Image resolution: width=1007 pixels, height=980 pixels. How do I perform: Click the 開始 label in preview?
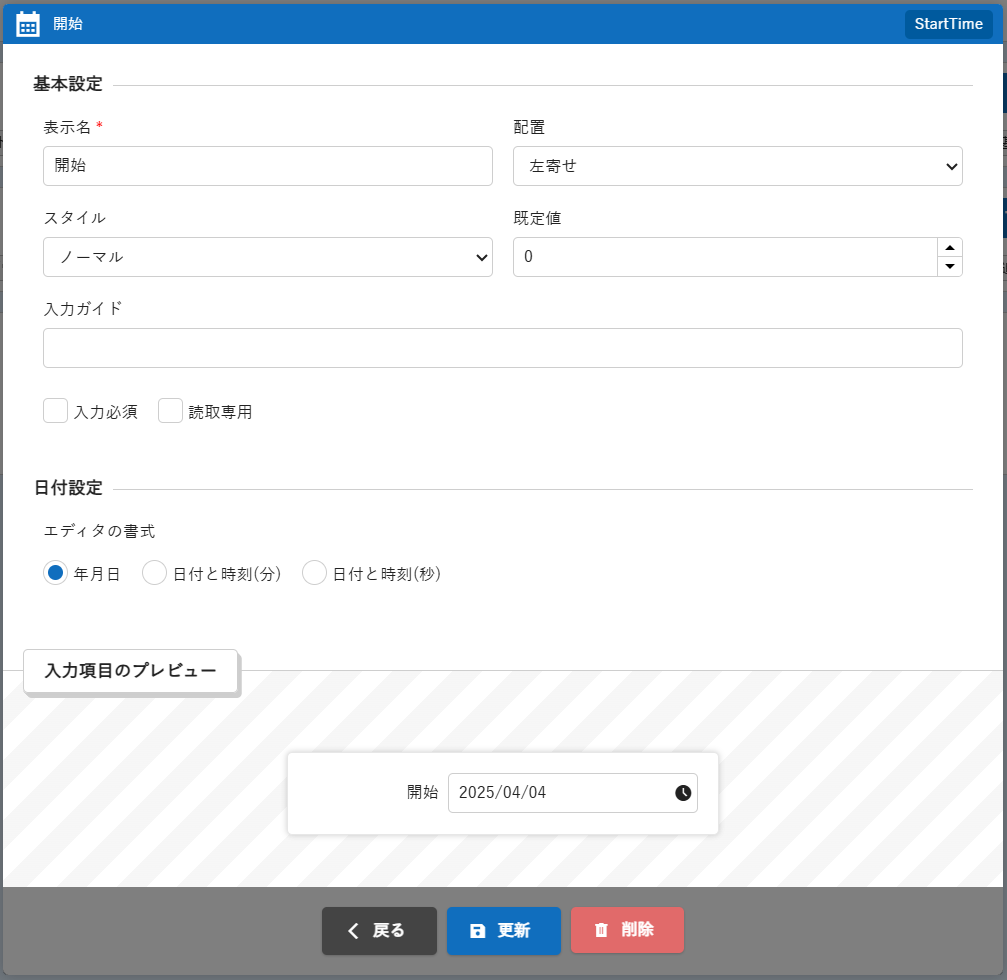(423, 792)
